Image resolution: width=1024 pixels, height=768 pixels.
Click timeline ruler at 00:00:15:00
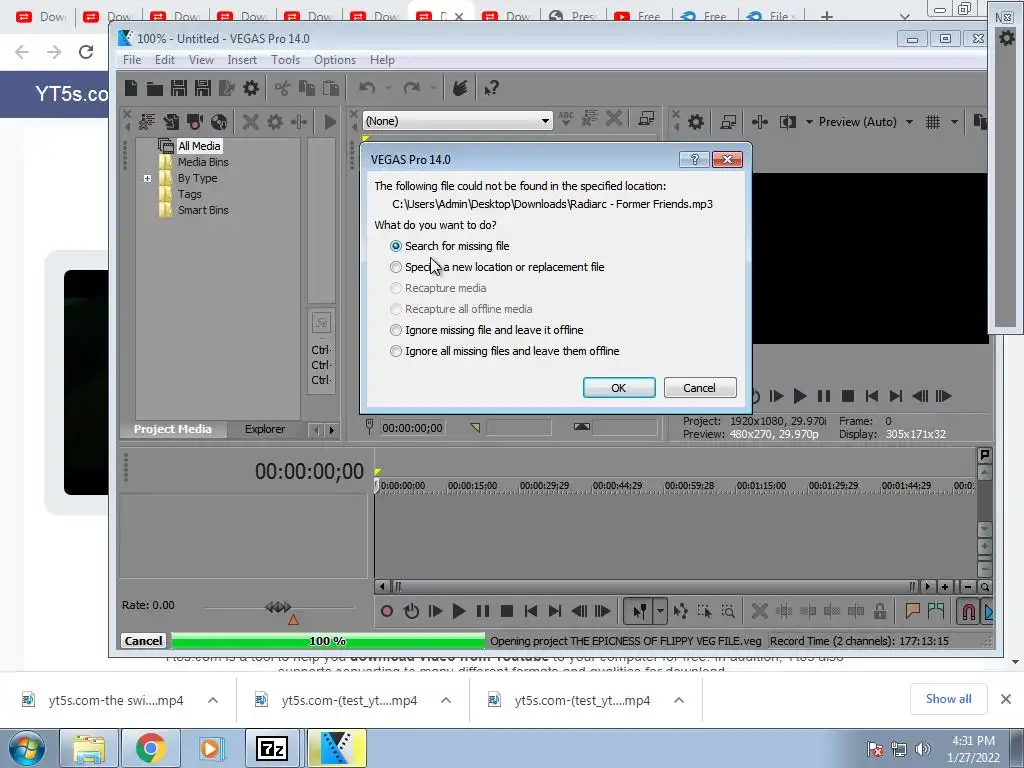pos(472,486)
